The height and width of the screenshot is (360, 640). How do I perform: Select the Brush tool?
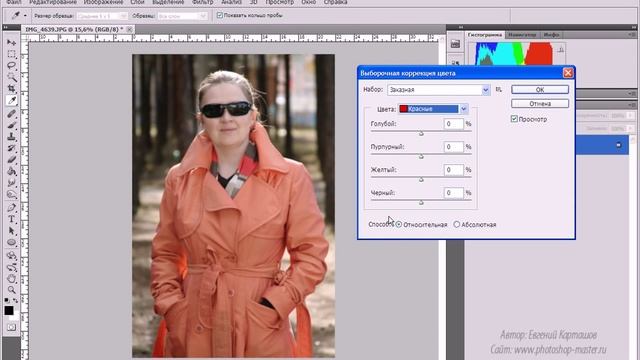coord(11,125)
